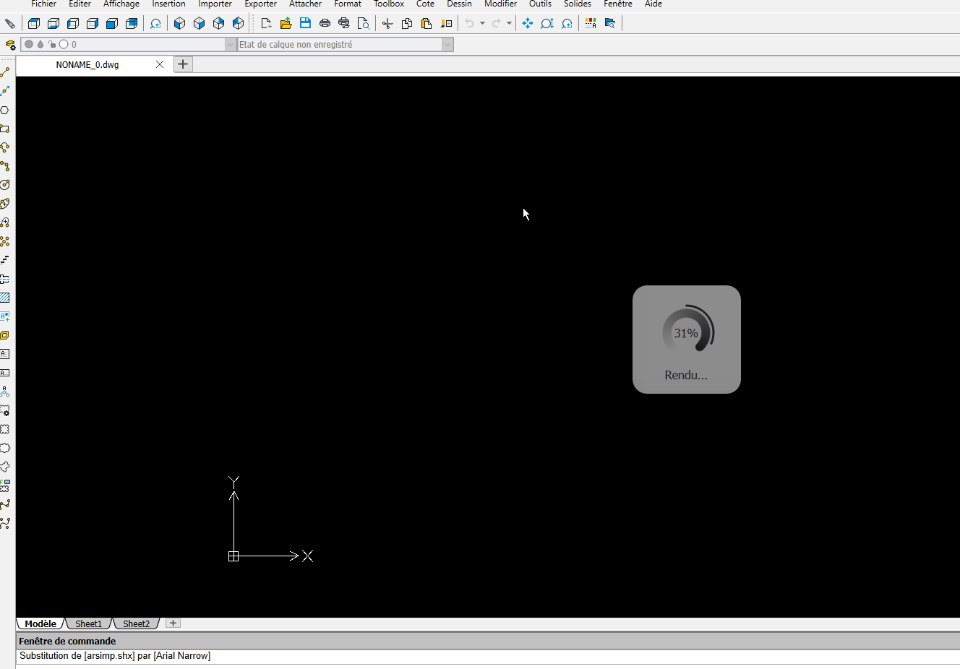This screenshot has width=960, height=669.
Task: Switch to the Modèle tab
Action: click(40, 624)
